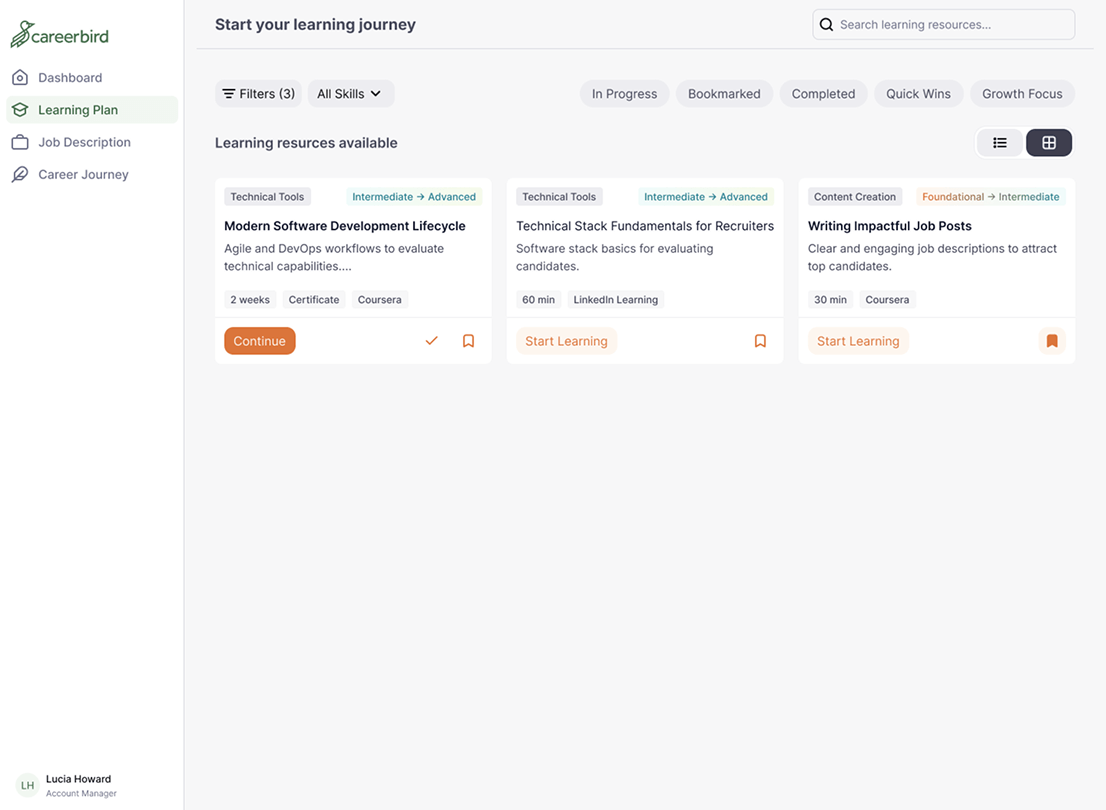Viewport: 1106px width, 810px height.
Task: Start learning Writing Impactful Job Posts
Action: pyautogui.click(x=857, y=340)
